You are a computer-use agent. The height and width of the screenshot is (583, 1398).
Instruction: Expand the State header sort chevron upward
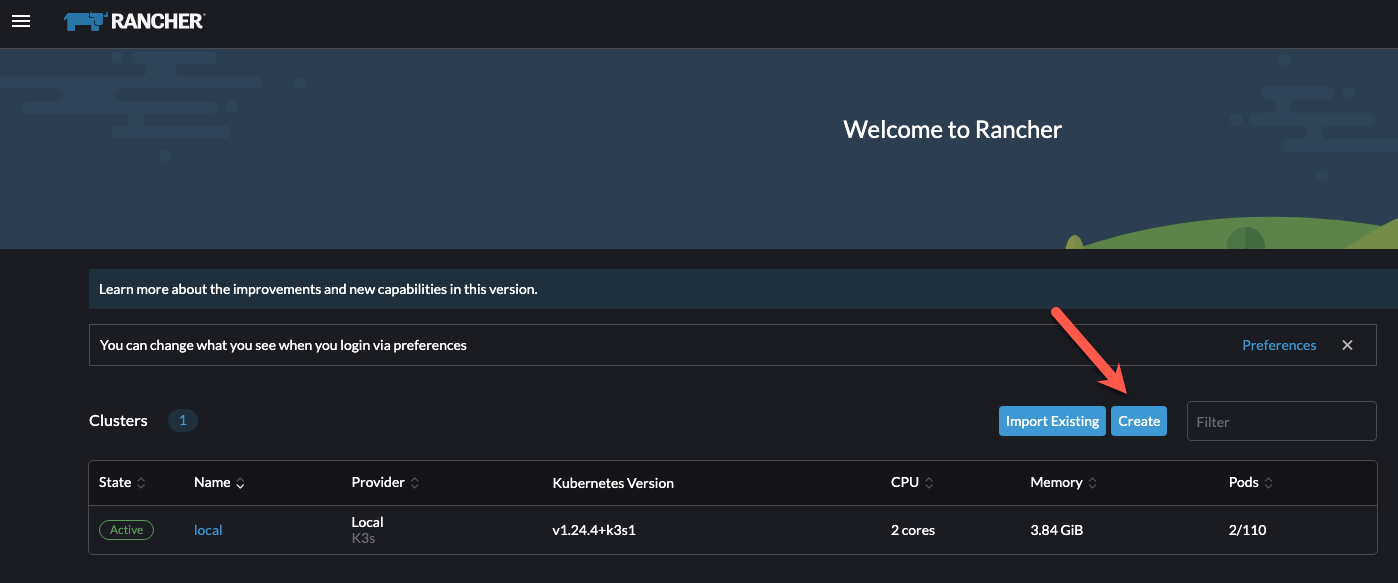141,479
